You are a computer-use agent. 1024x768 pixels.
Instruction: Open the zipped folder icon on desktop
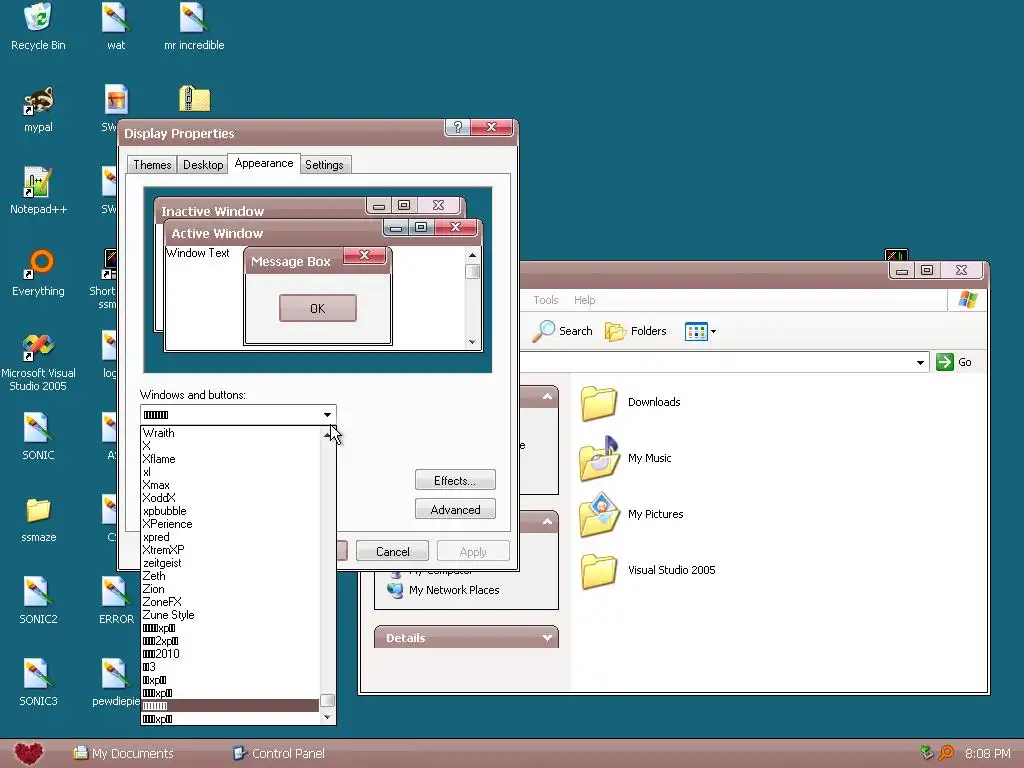(x=195, y=99)
